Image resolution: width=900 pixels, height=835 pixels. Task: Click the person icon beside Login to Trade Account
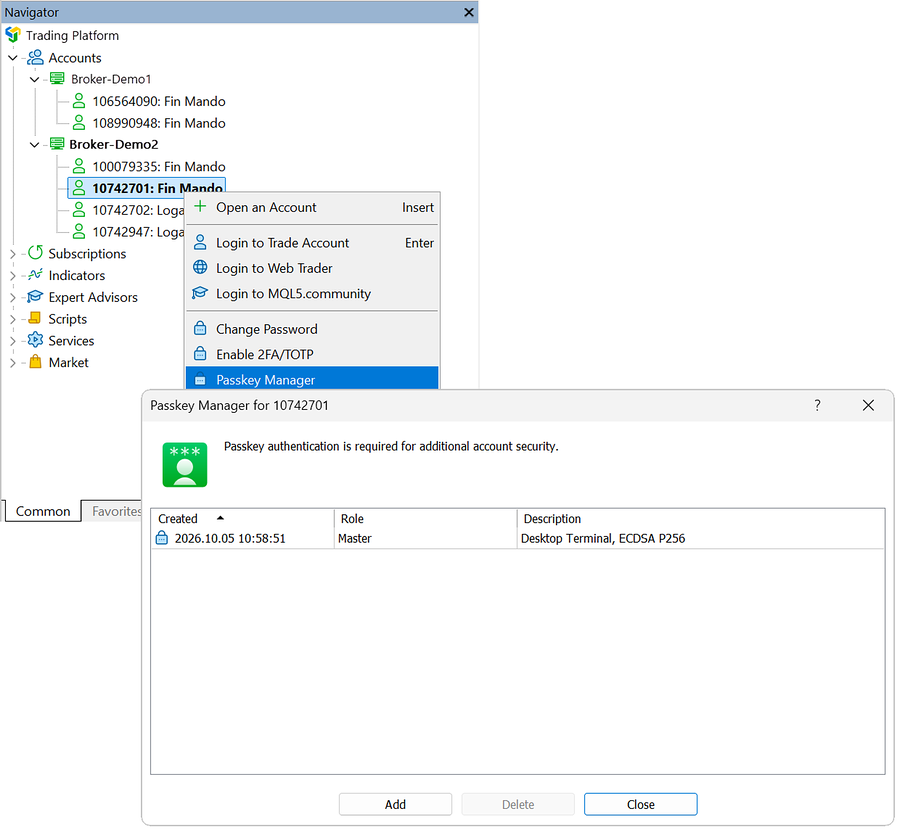tap(200, 242)
